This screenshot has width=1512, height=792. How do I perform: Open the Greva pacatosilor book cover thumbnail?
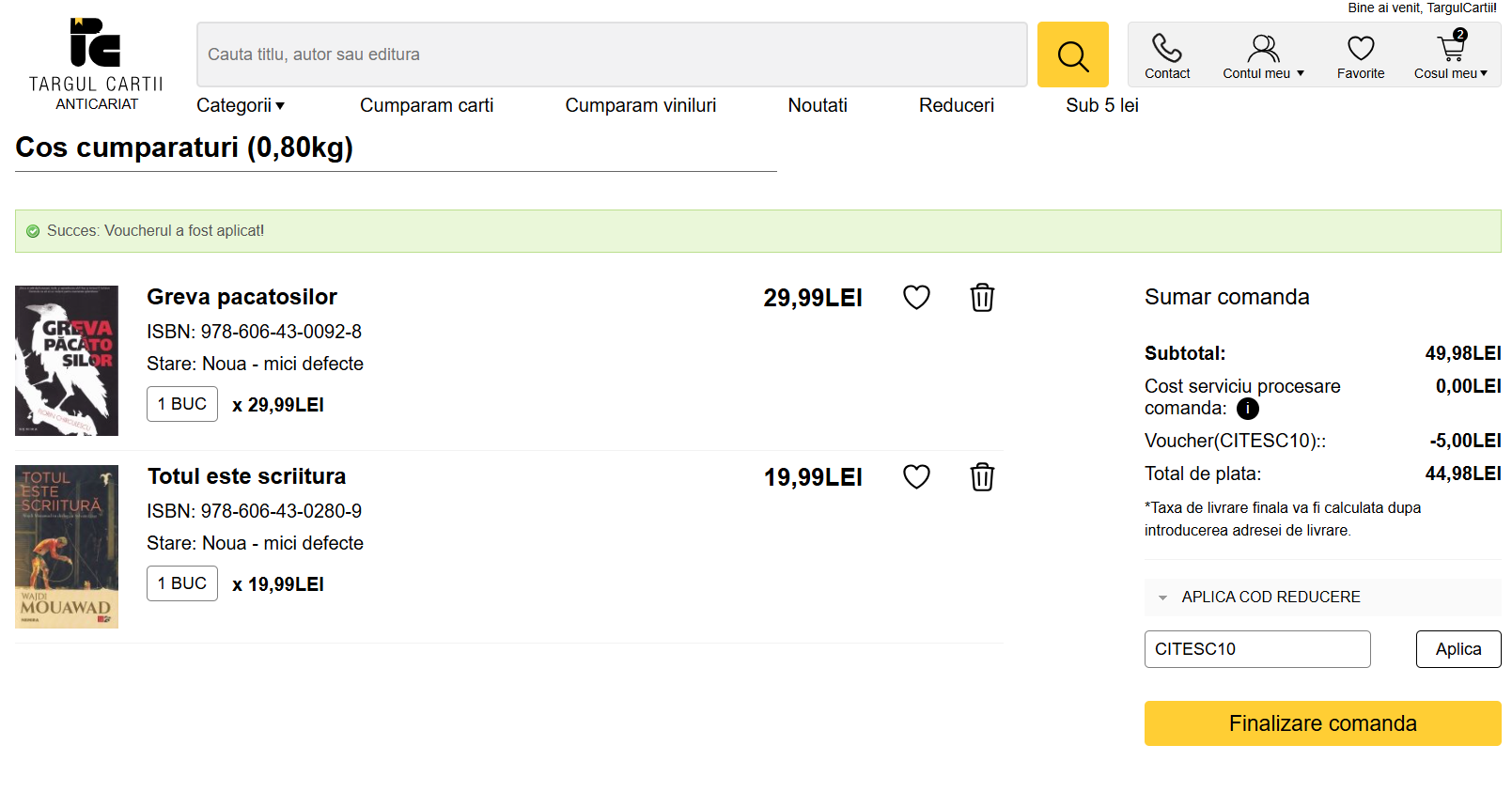(67, 361)
